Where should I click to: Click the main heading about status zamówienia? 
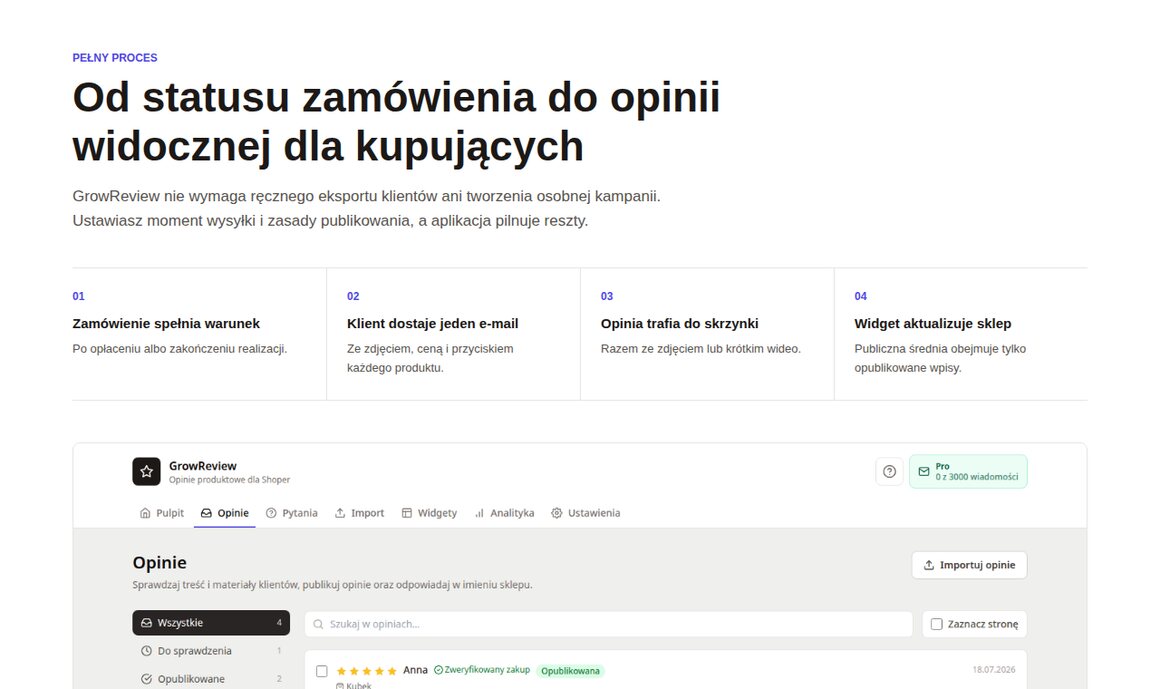coord(396,121)
